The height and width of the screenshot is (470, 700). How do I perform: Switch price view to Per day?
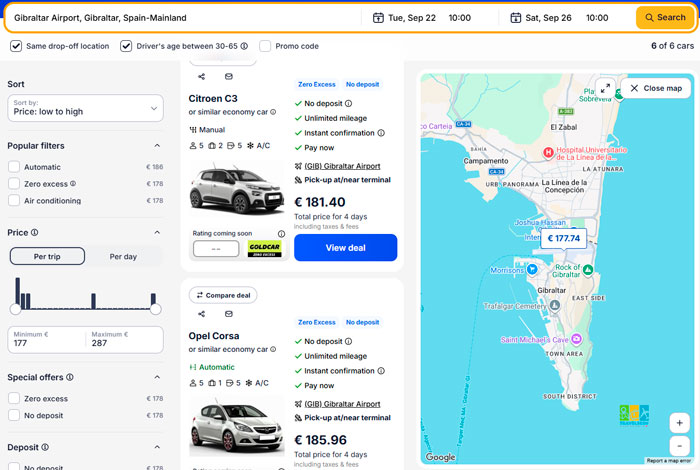(x=123, y=257)
